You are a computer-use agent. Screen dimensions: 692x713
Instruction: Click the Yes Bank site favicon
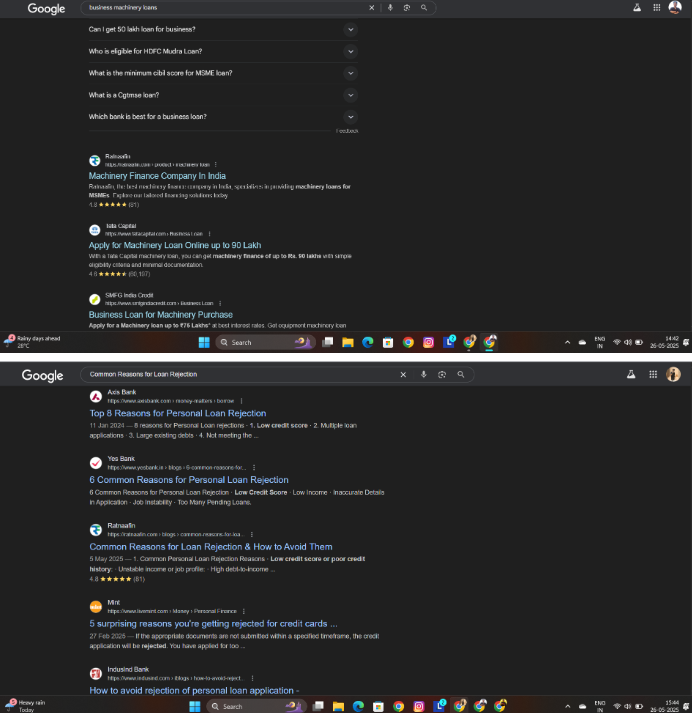[95, 463]
